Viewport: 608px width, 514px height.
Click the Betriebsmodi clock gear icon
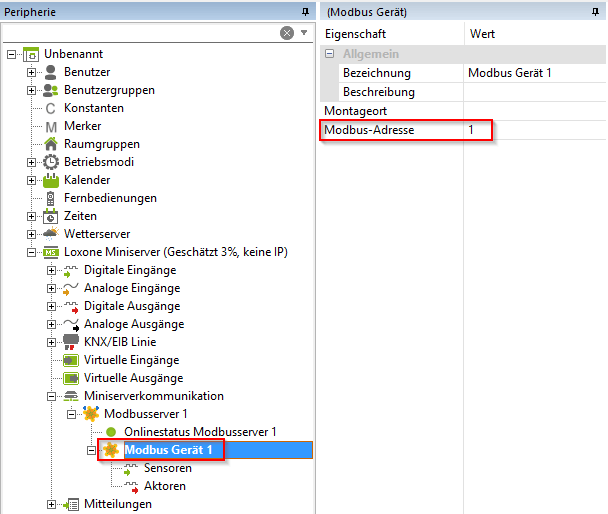click(x=51, y=162)
